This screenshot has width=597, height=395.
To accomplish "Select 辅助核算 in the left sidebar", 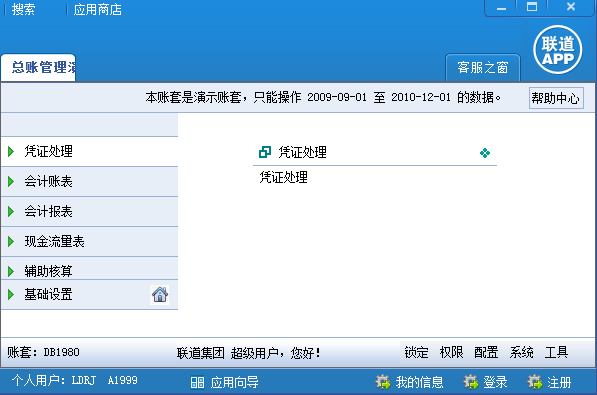I will 89,269.
